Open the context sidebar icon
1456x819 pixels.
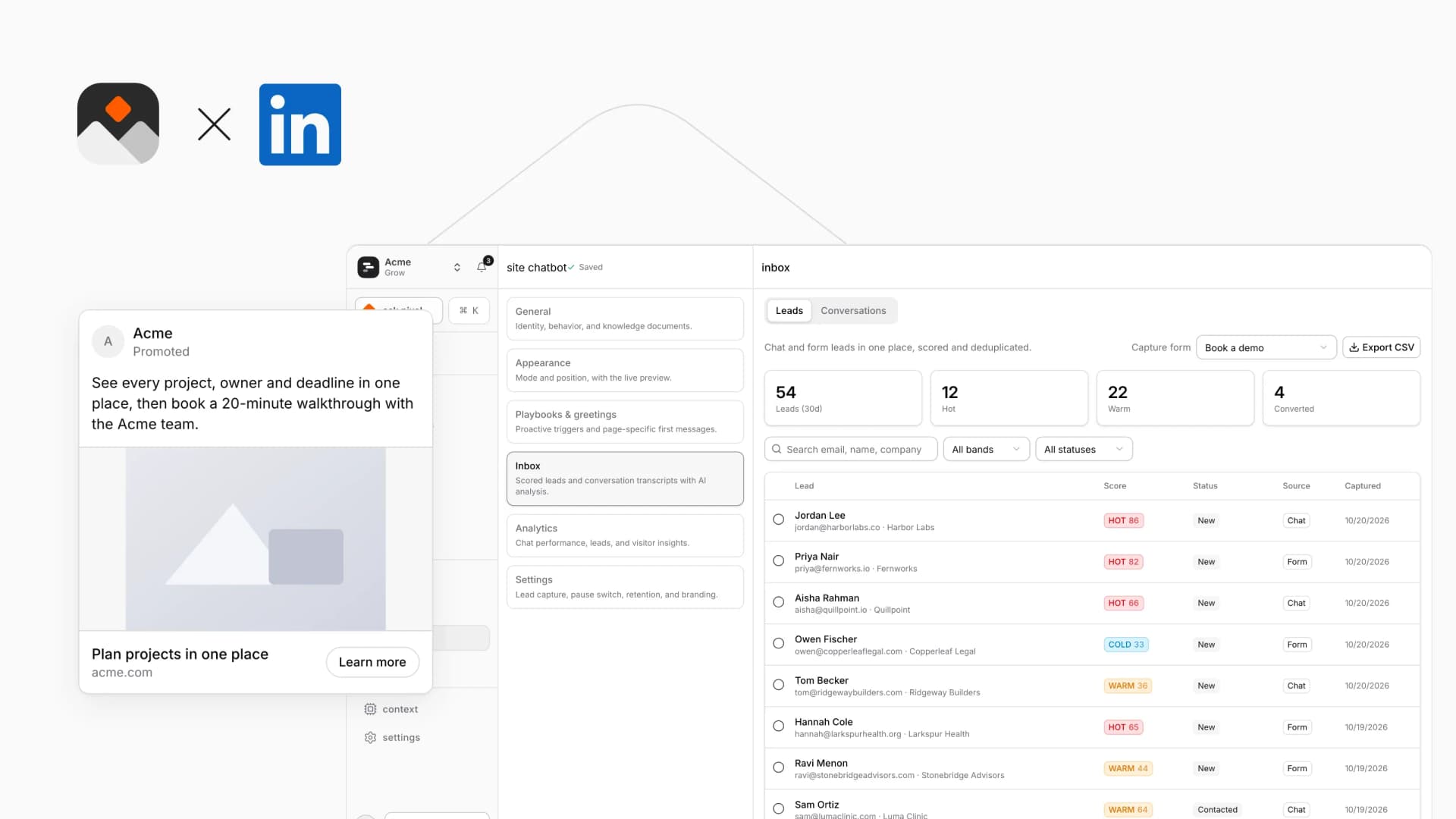click(x=370, y=709)
